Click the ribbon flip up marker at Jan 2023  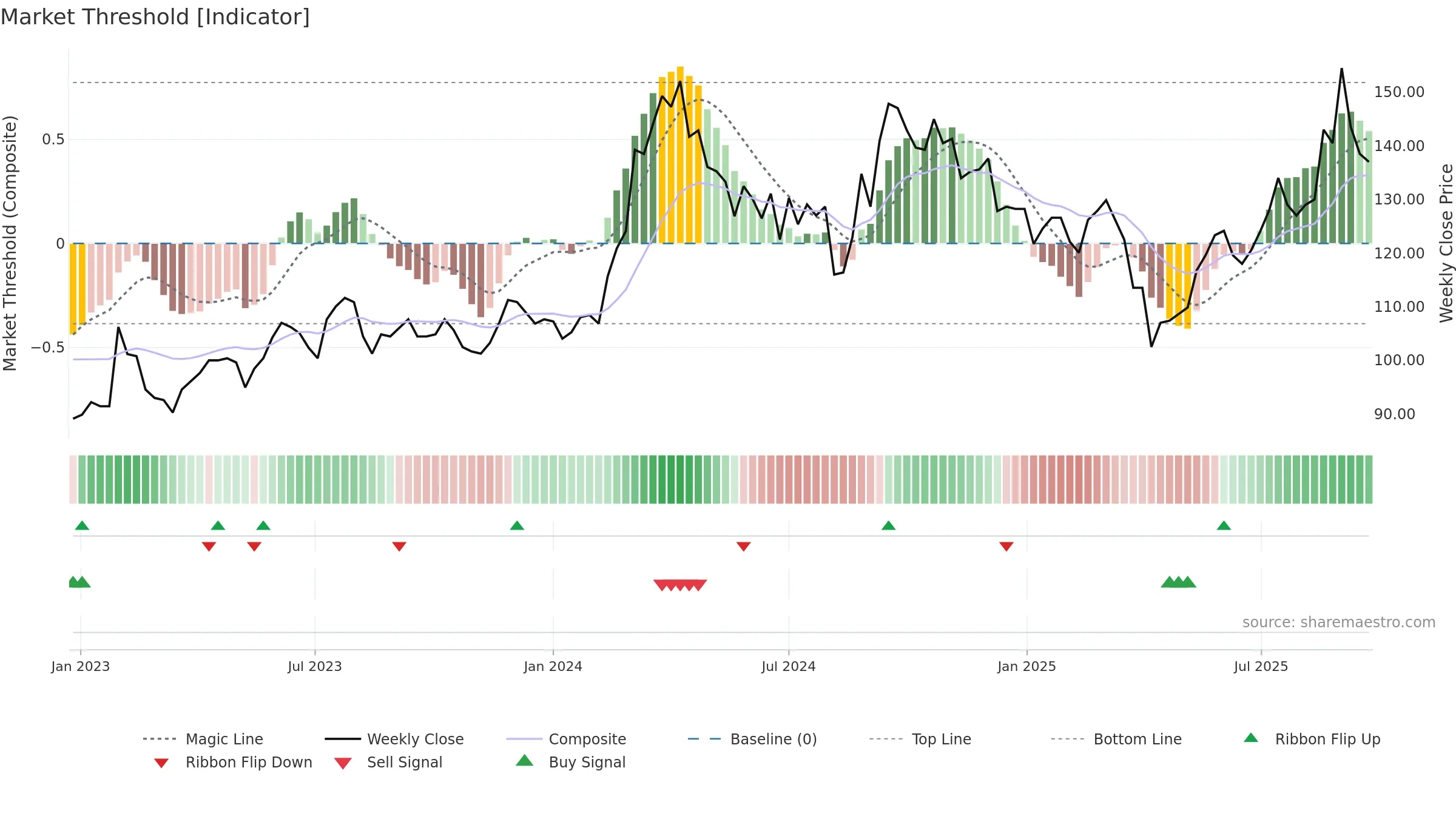point(82,525)
